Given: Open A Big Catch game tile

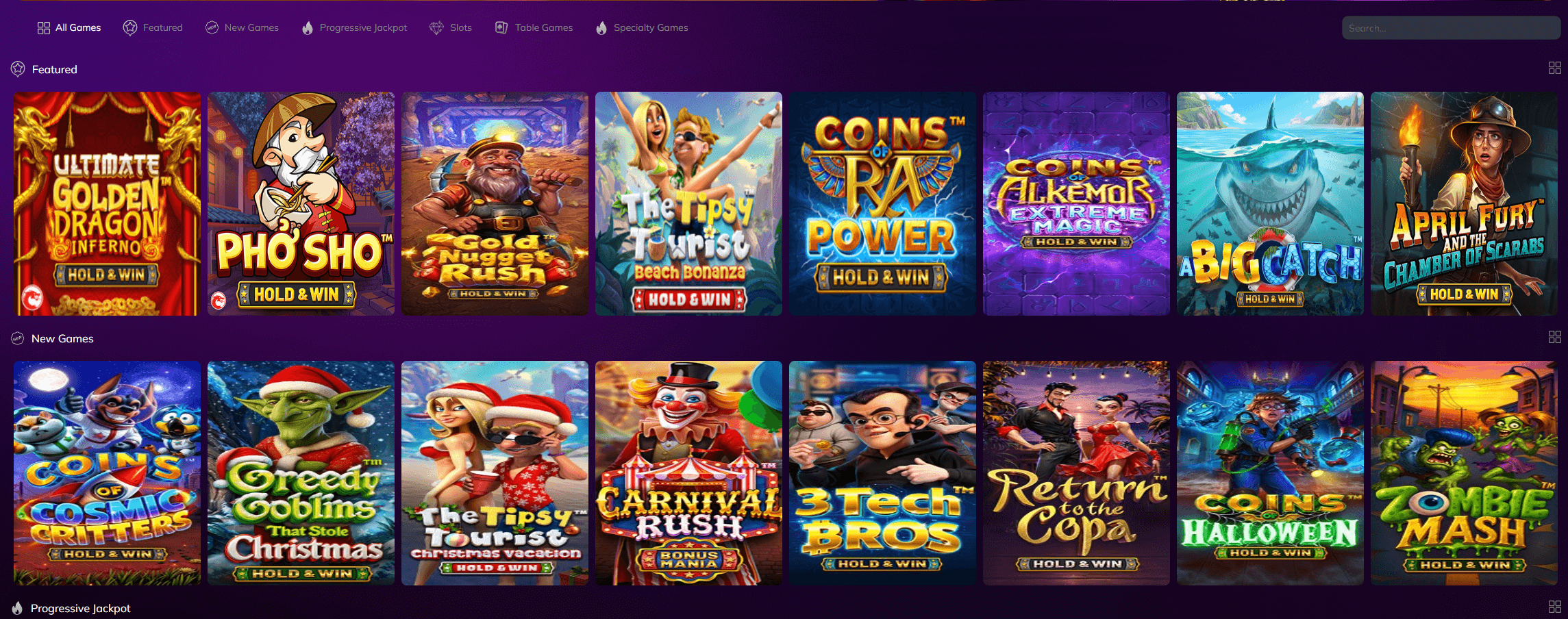Looking at the screenshot, I should click(x=1270, y=203).
